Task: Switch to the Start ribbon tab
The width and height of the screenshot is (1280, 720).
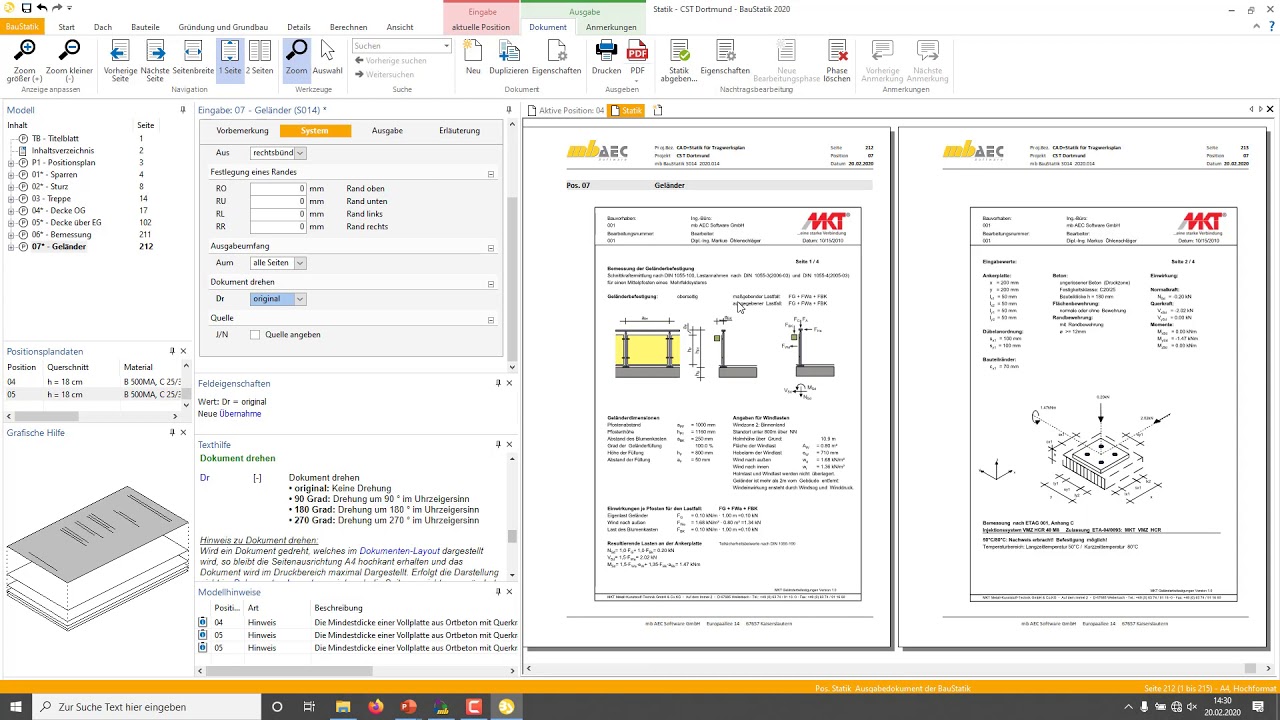Action: (x=67, y=27)
